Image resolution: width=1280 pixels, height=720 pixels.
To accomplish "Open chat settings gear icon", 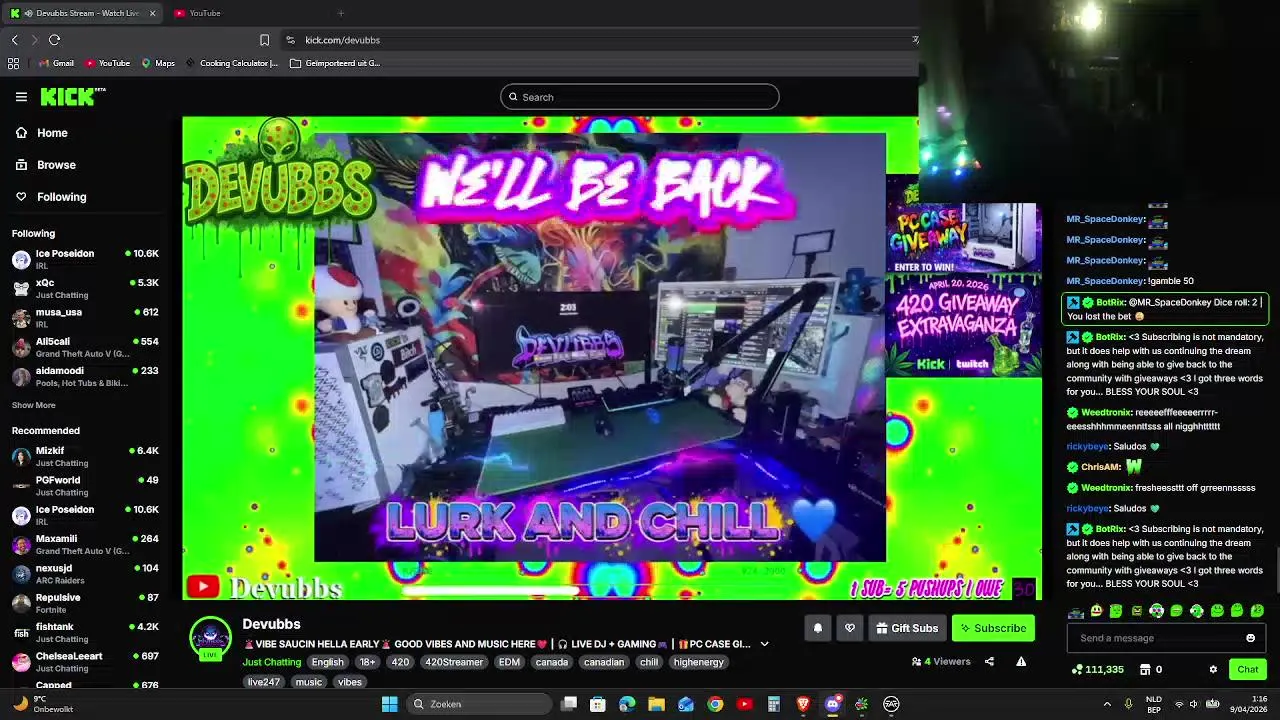I will coord(1213,669).
